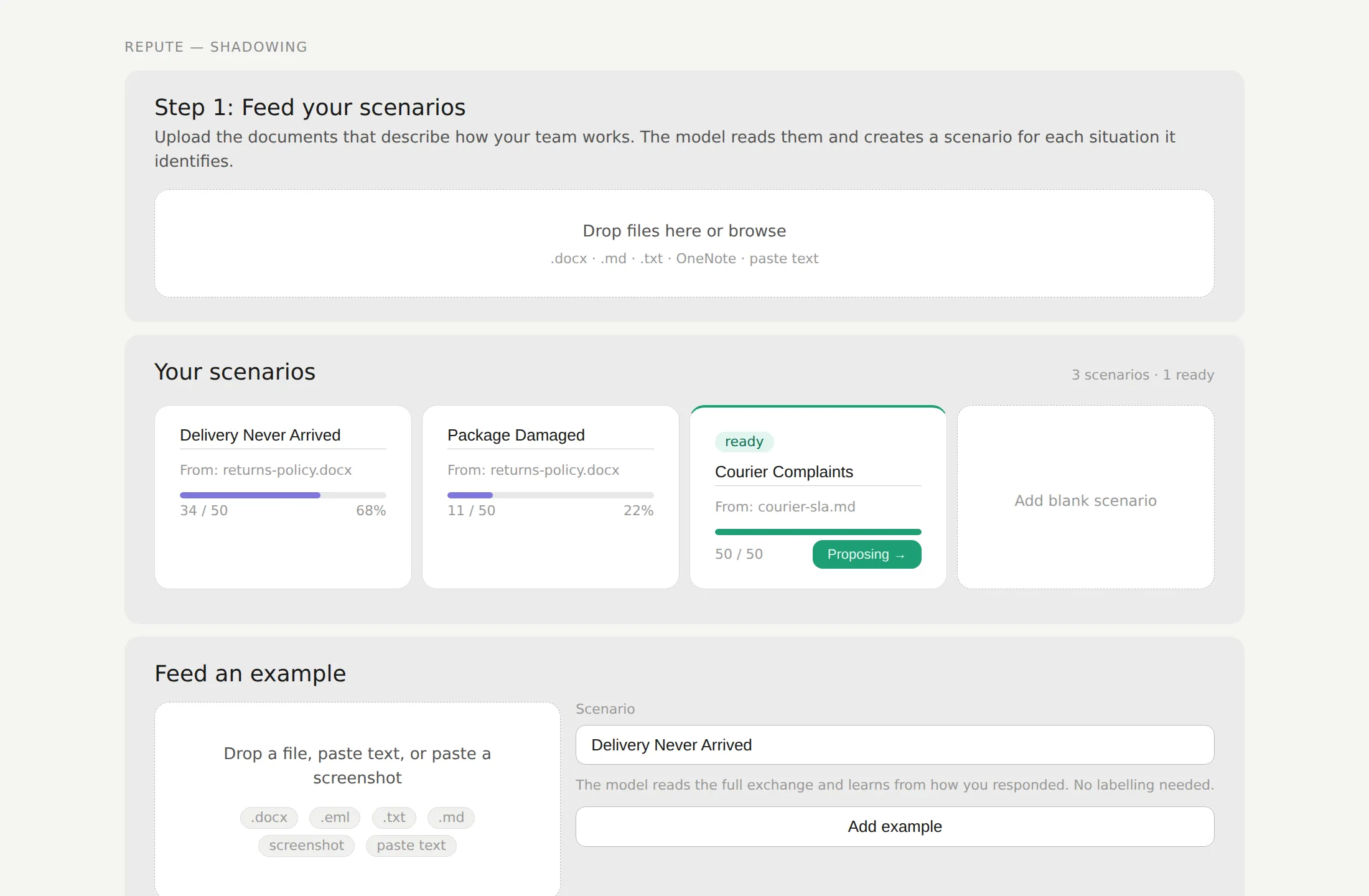Select the screenshot chip
Screen dimensions: 1369x896
coord(306,846)
